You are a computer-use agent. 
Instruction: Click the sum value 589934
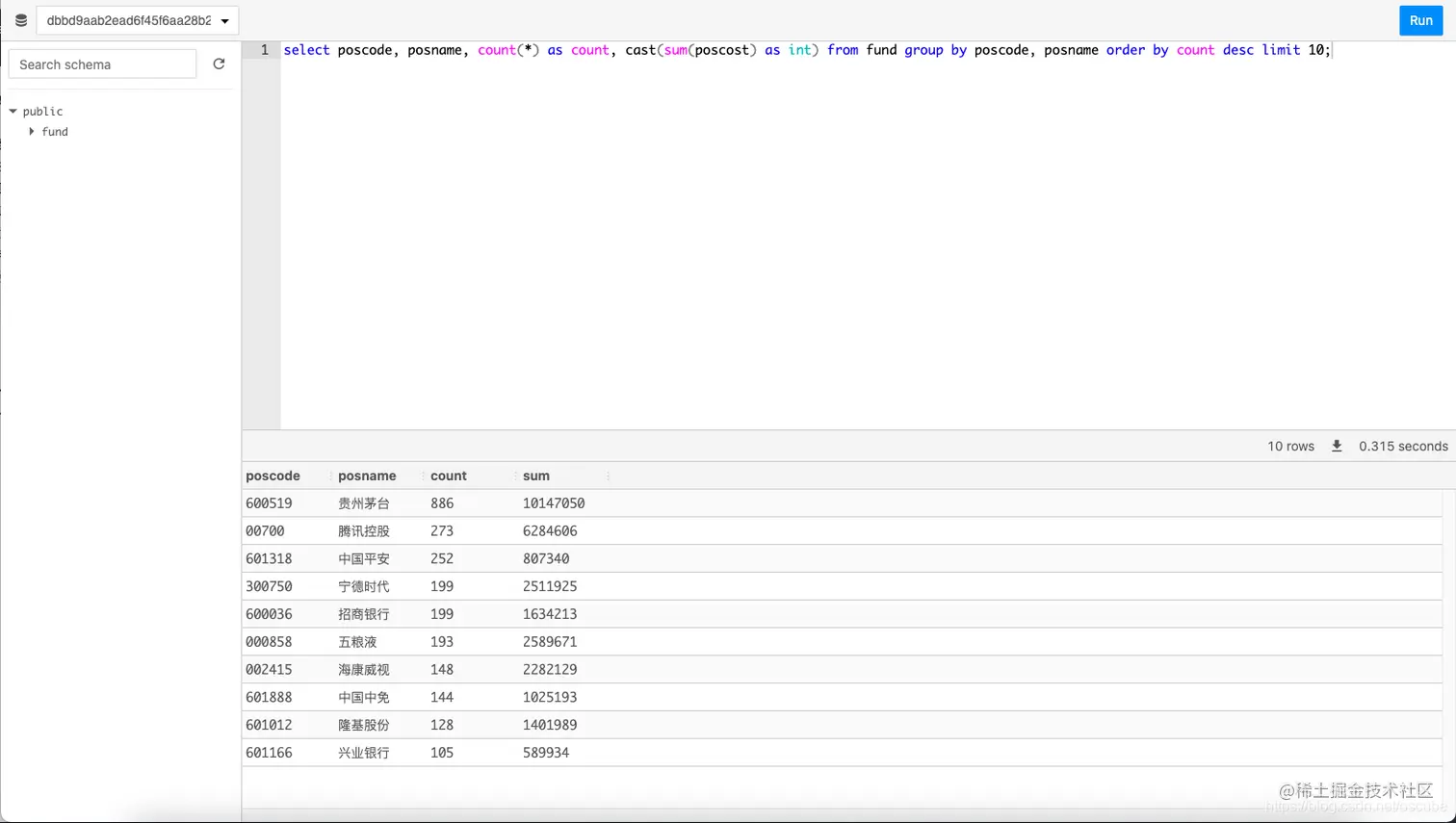pos(546,753)
